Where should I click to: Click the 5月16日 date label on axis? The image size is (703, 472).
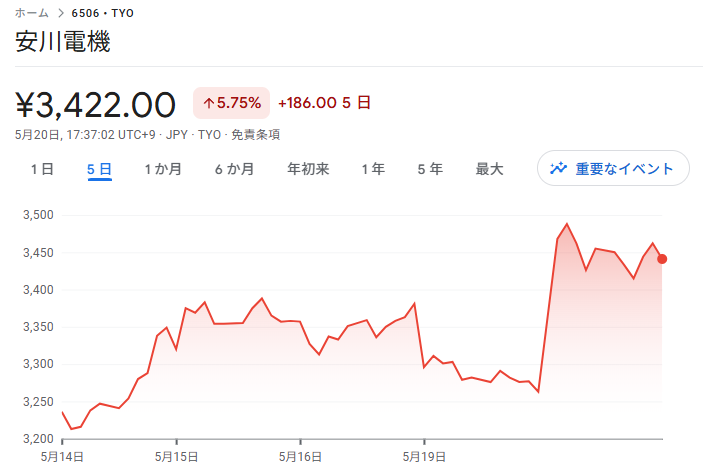click(301, 456)
